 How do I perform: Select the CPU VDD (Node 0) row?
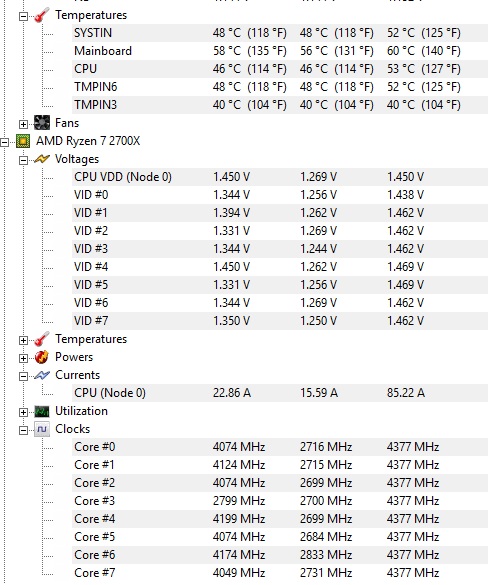coord(280,177)
